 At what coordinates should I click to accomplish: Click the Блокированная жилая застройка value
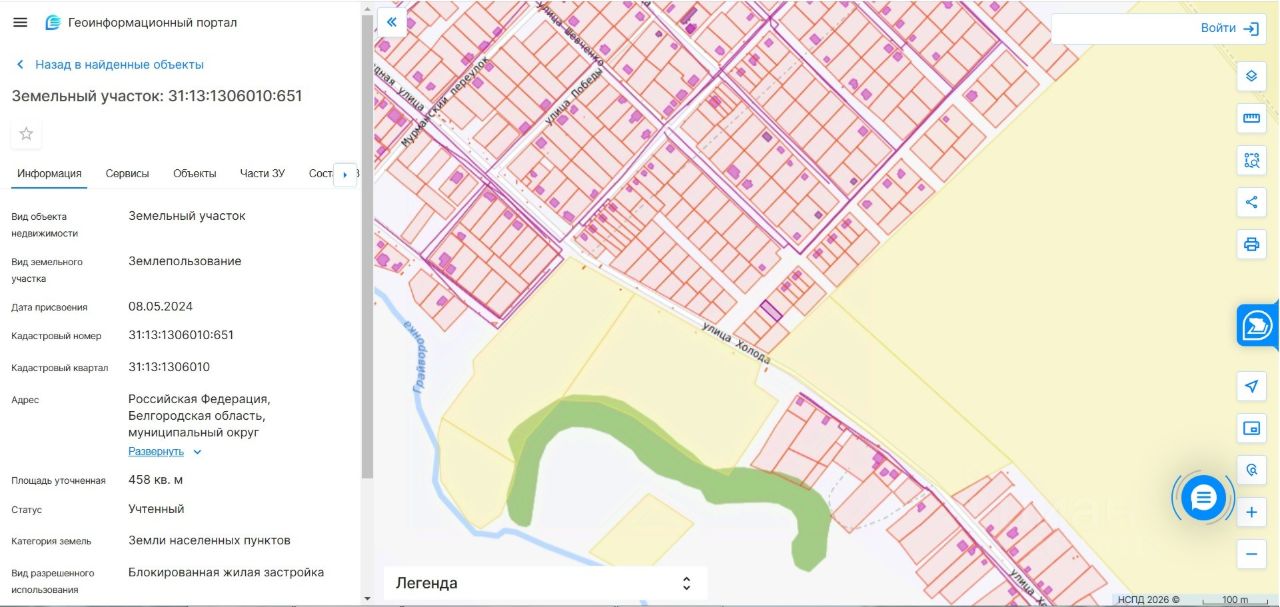(x=226, y=573)
